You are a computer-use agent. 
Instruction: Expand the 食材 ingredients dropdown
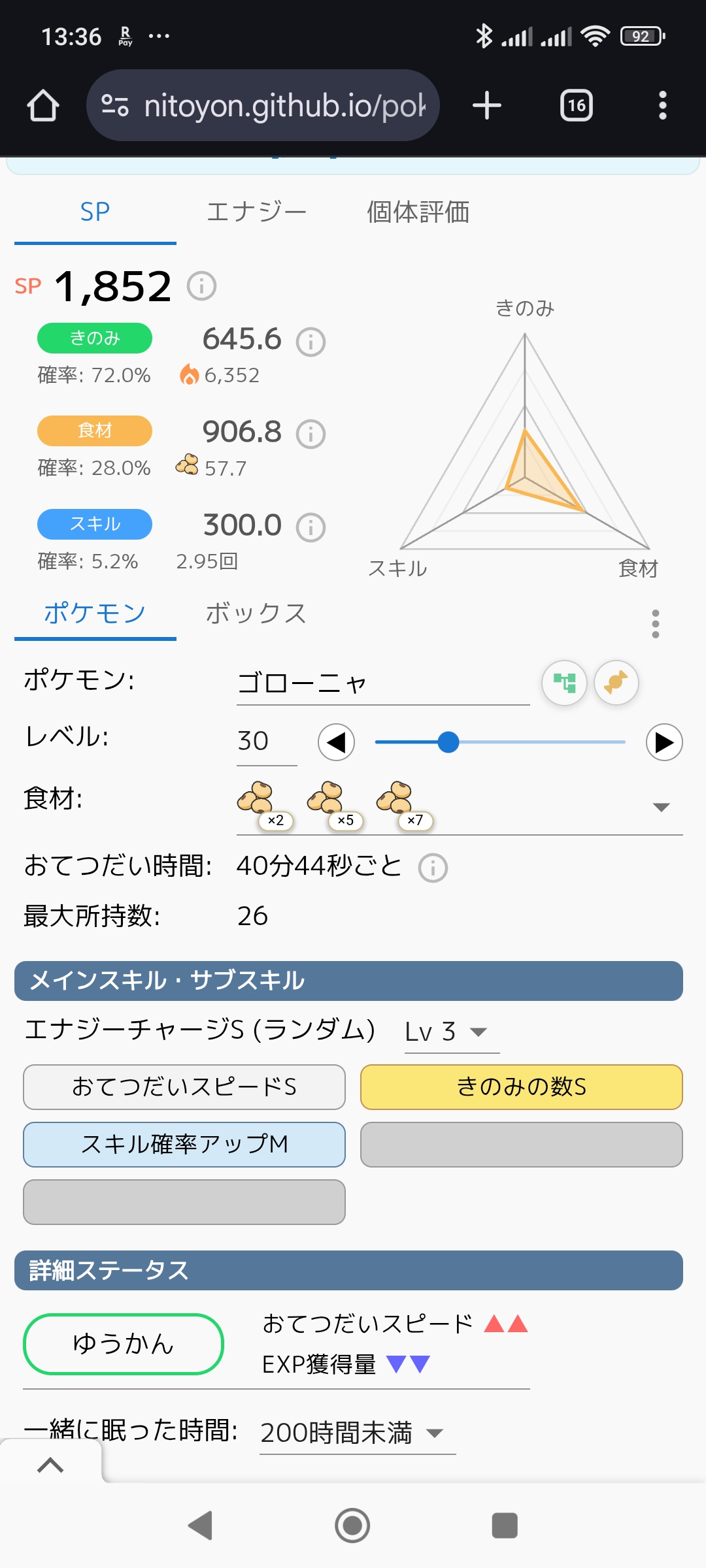(x=661, y=808)
